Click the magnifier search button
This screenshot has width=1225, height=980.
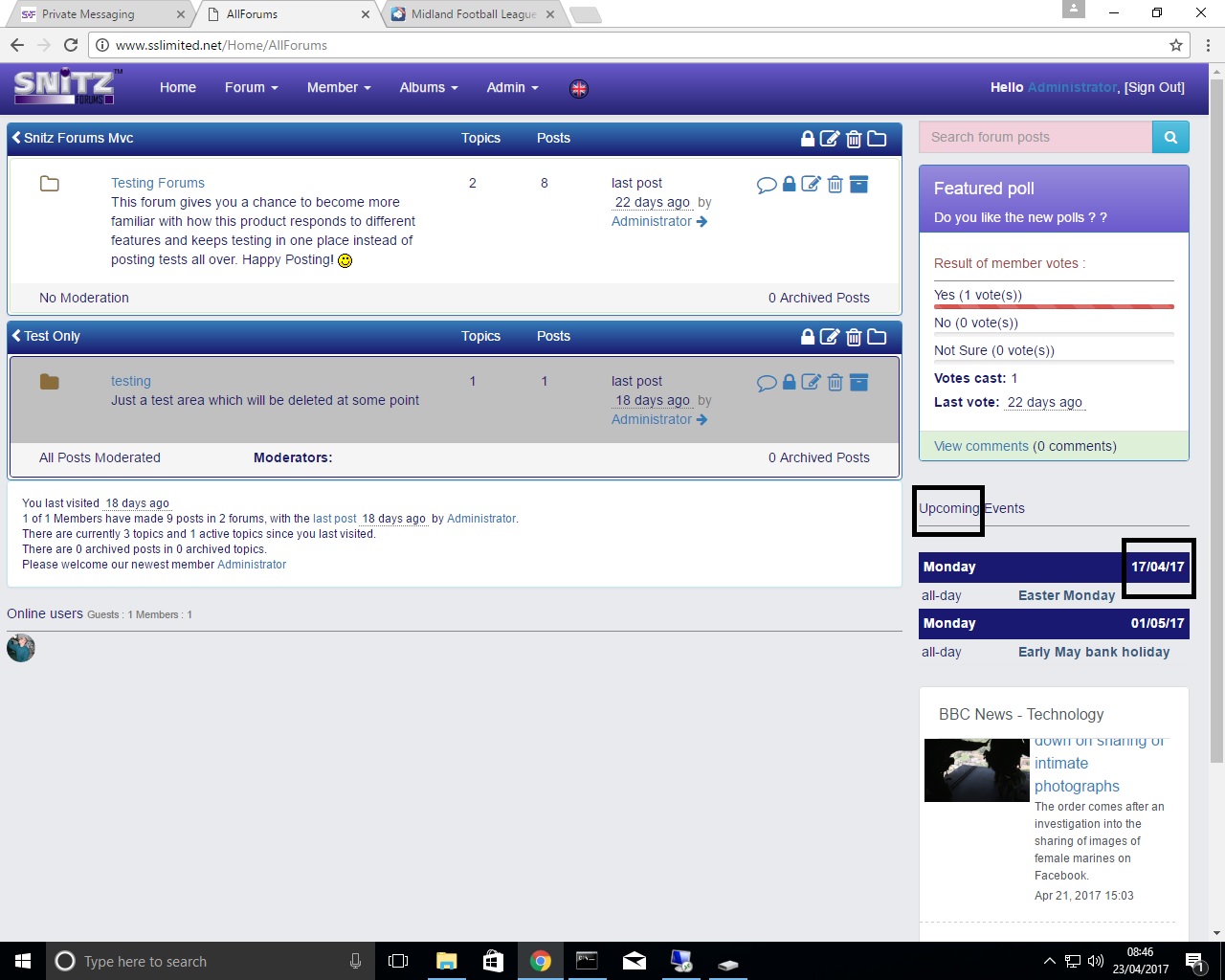(1170, 137)
